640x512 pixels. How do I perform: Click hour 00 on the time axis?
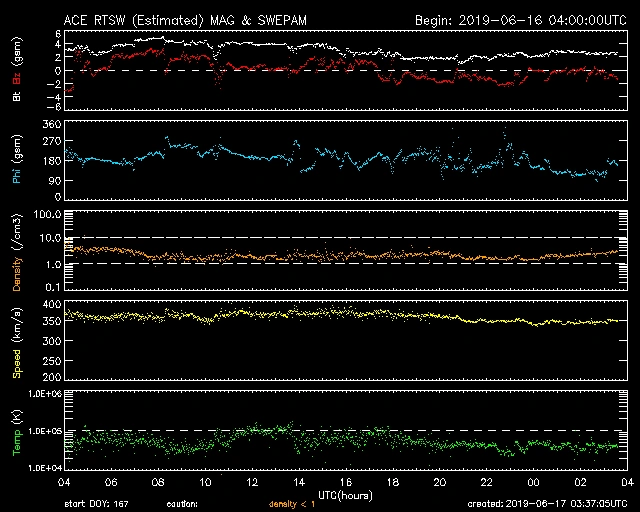coord(533,483)
